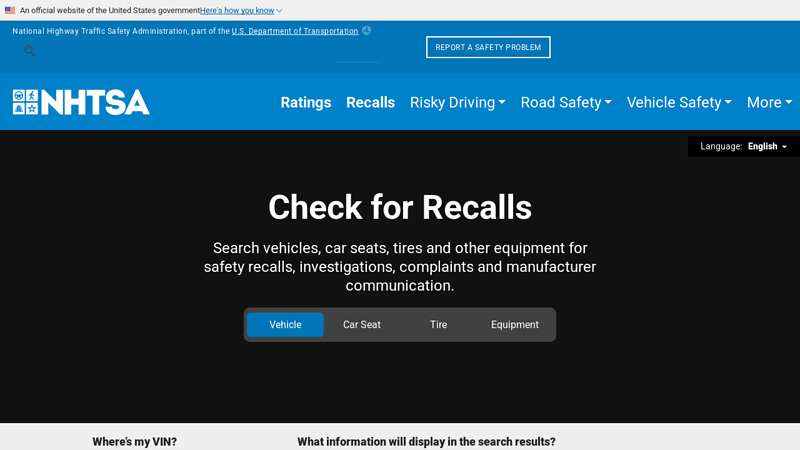Open U.S. Department of Transportation link
Image resolution: width=800 pixels, height=450 pixels.
coord(295,31)
